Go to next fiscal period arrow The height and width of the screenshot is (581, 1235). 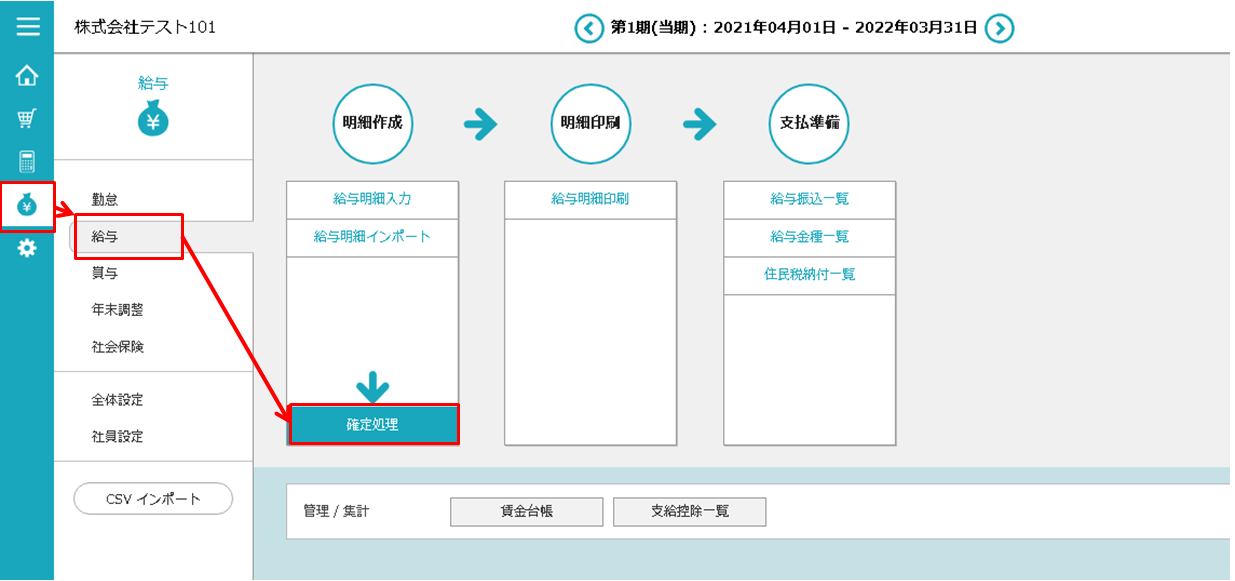pyautogui.click(x=999, y=28)
